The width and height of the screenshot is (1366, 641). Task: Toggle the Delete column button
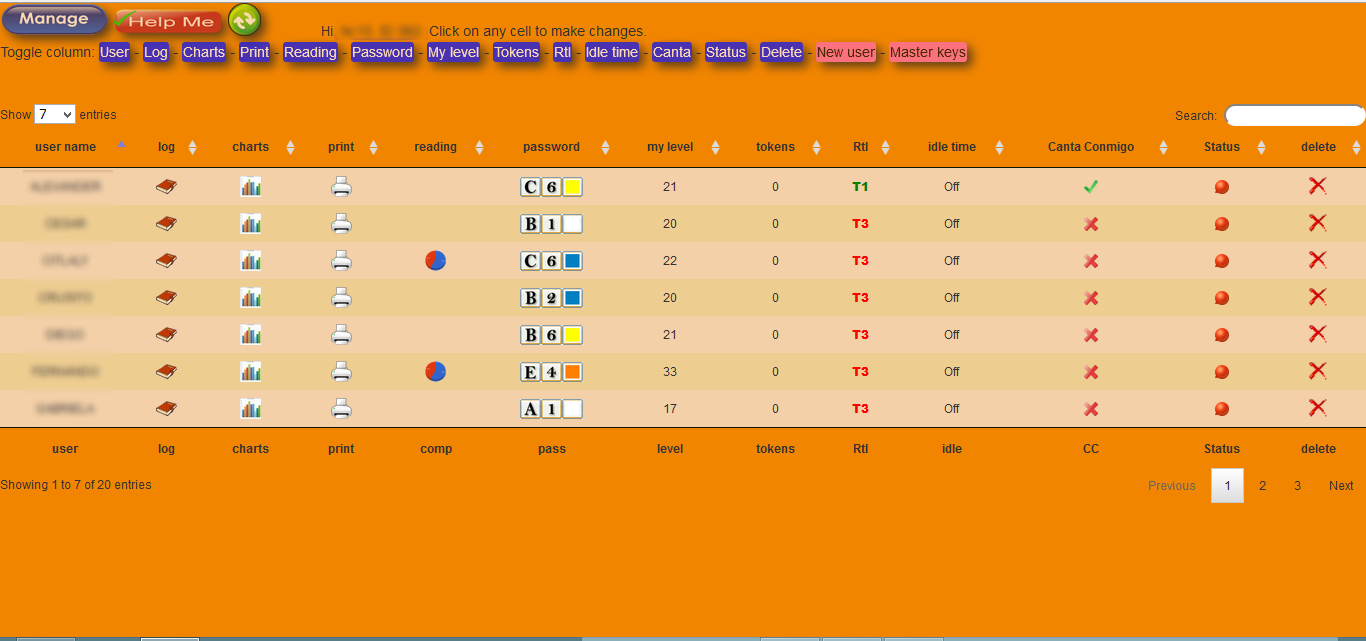tap(781, 52)
